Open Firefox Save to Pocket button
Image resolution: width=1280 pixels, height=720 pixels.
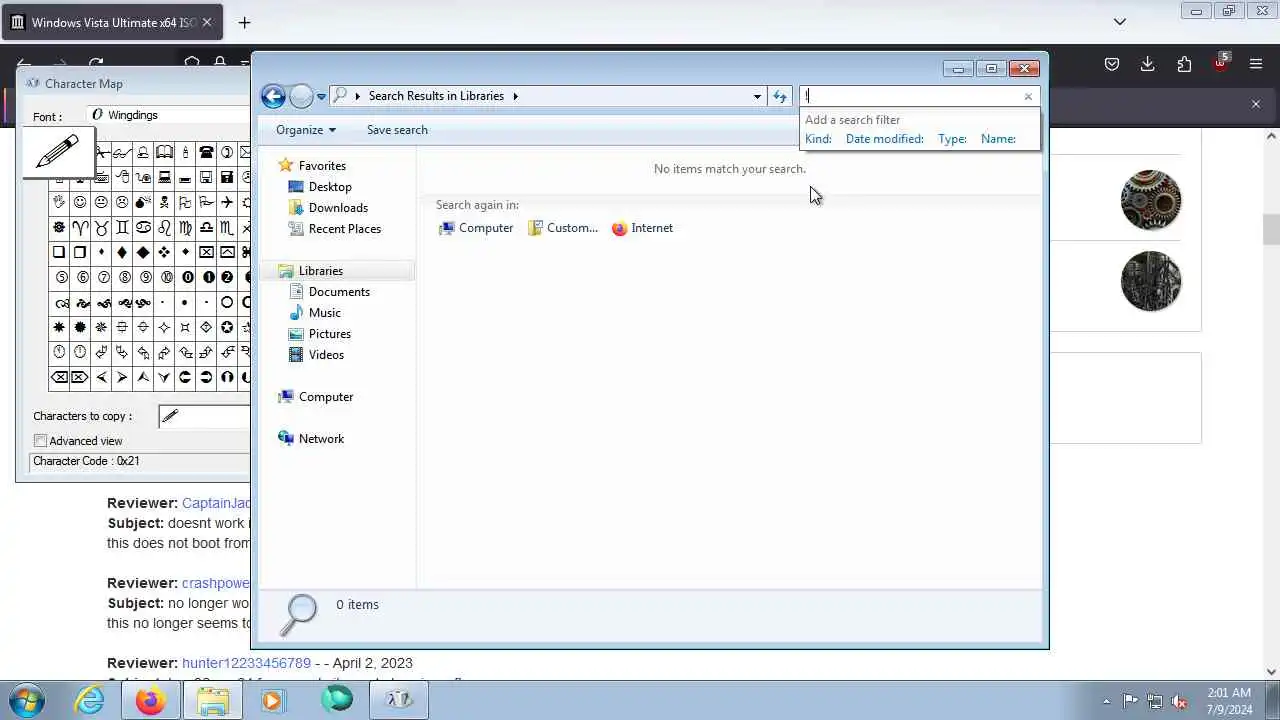(1112, 64)
